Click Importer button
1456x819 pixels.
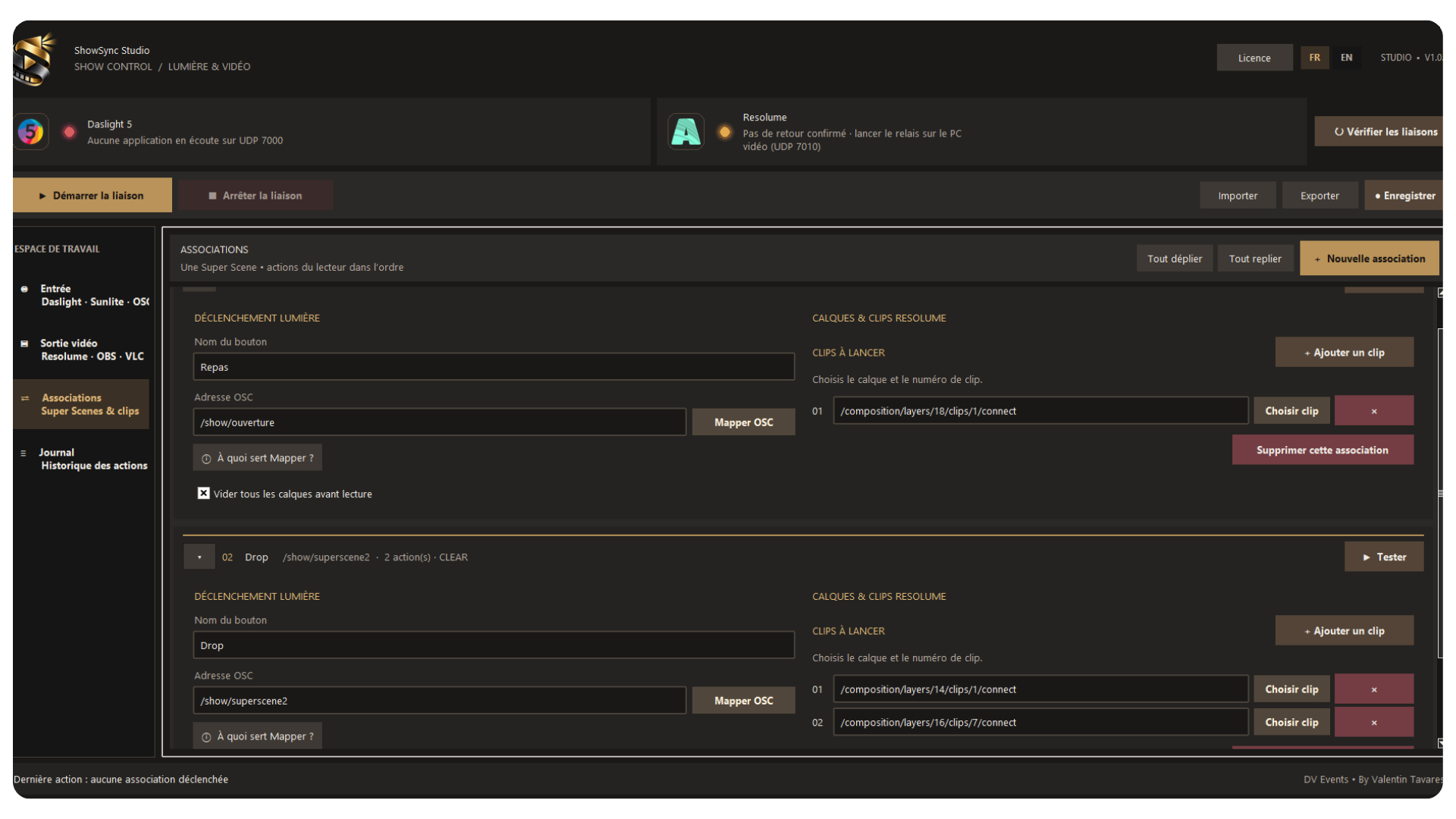coord(1238,196)
